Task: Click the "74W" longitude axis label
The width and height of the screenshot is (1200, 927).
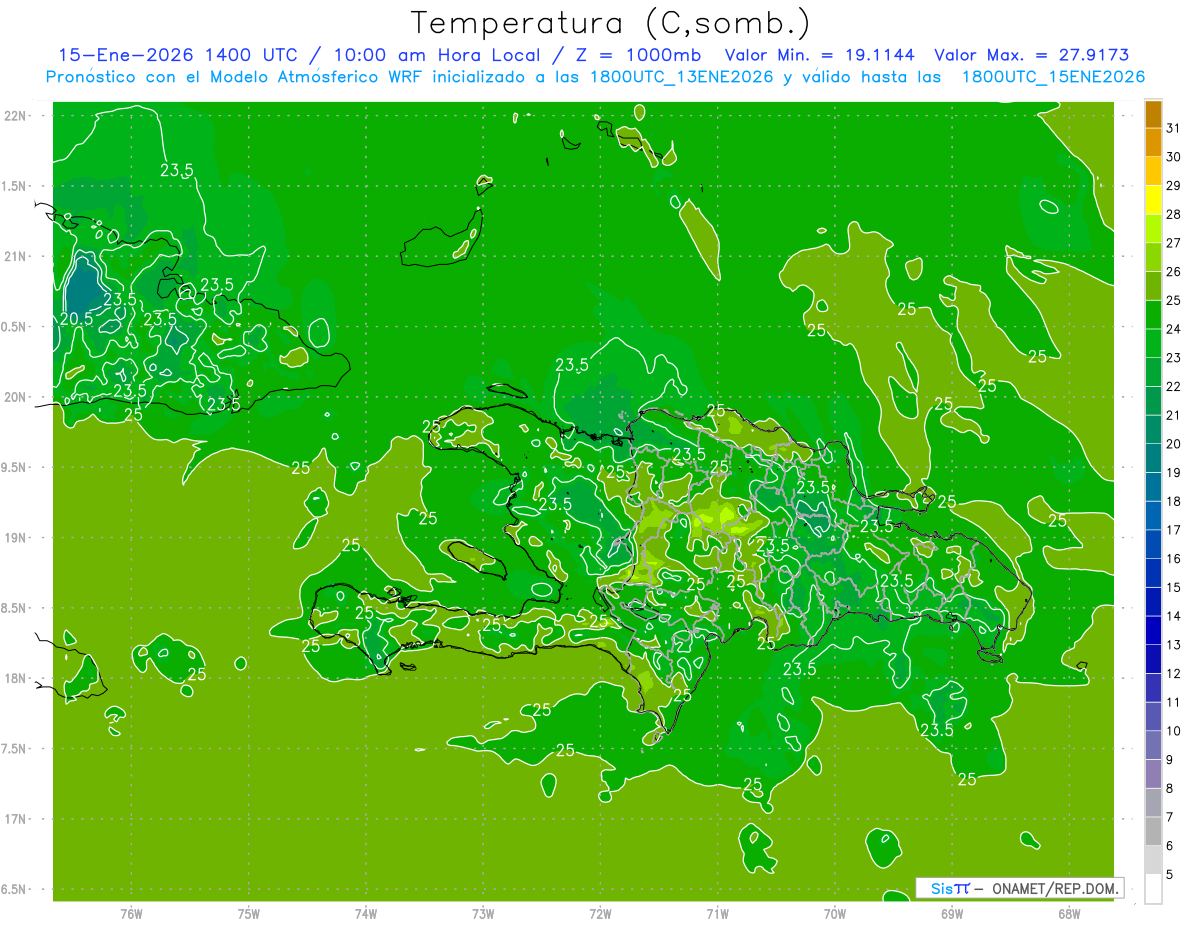Action: point(366,913)
